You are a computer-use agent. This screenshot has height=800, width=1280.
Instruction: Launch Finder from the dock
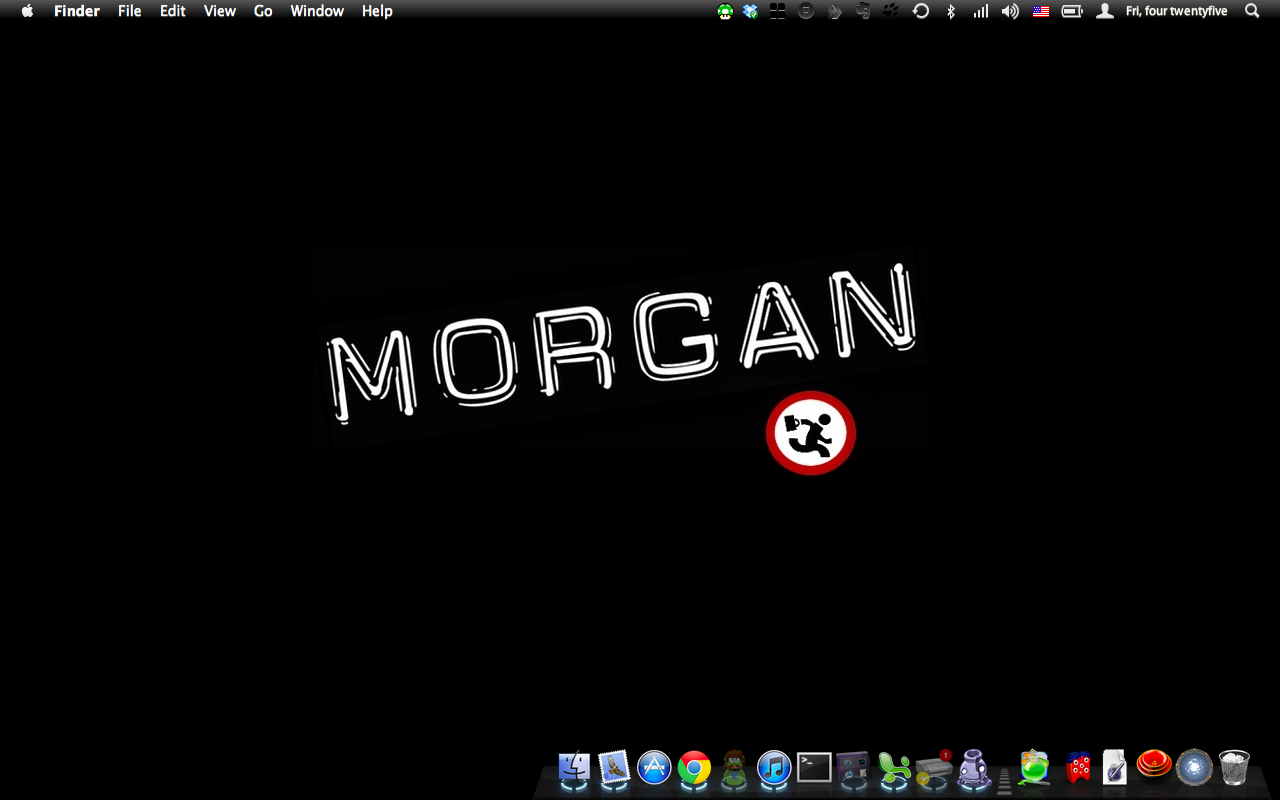[575, 768]
